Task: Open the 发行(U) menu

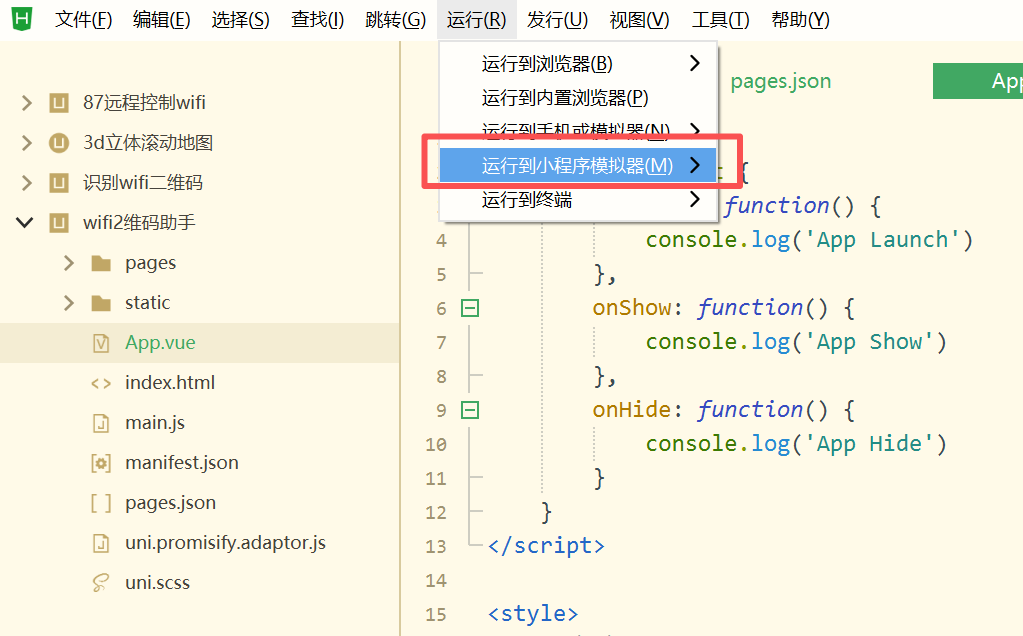Action: 557,20
